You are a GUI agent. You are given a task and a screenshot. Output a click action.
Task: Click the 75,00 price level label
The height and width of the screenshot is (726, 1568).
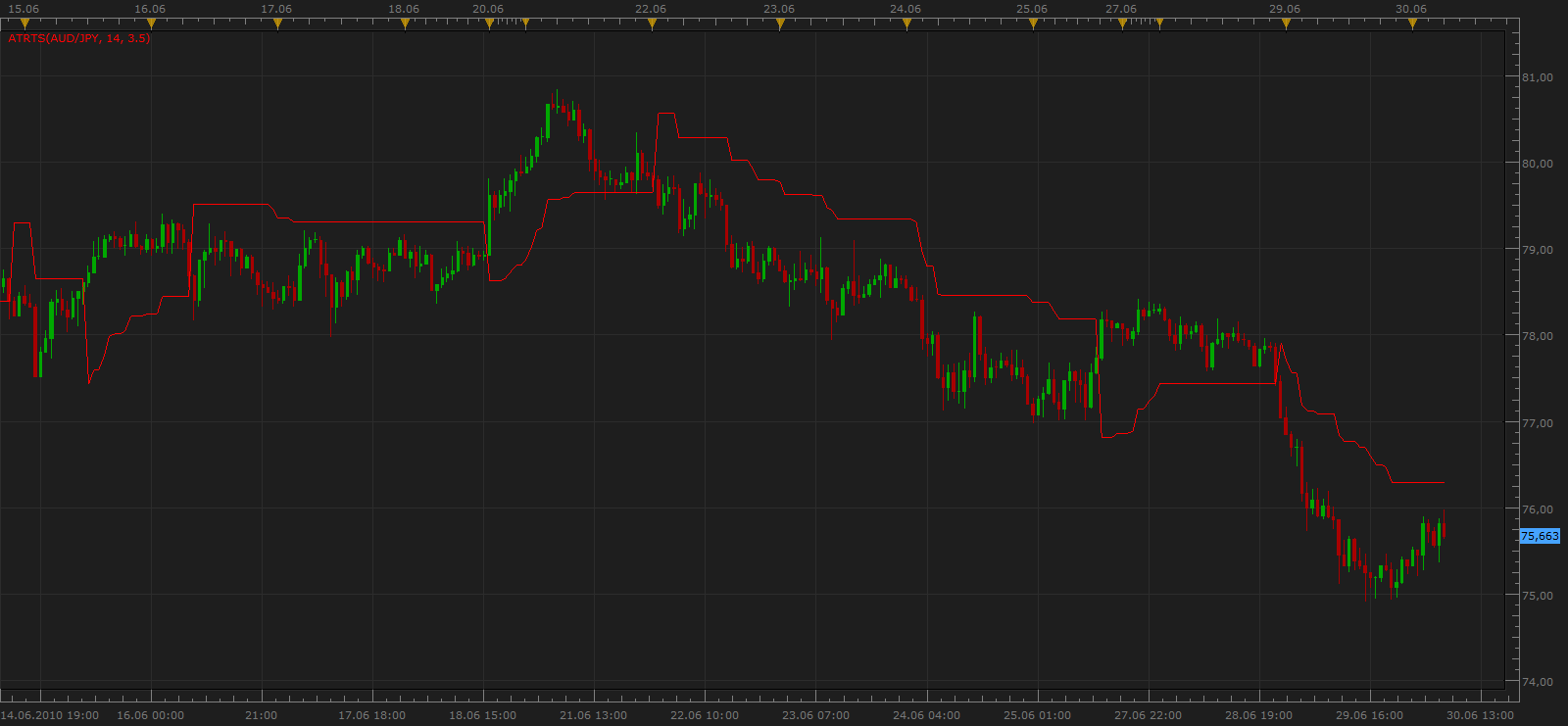(1538, 596)
